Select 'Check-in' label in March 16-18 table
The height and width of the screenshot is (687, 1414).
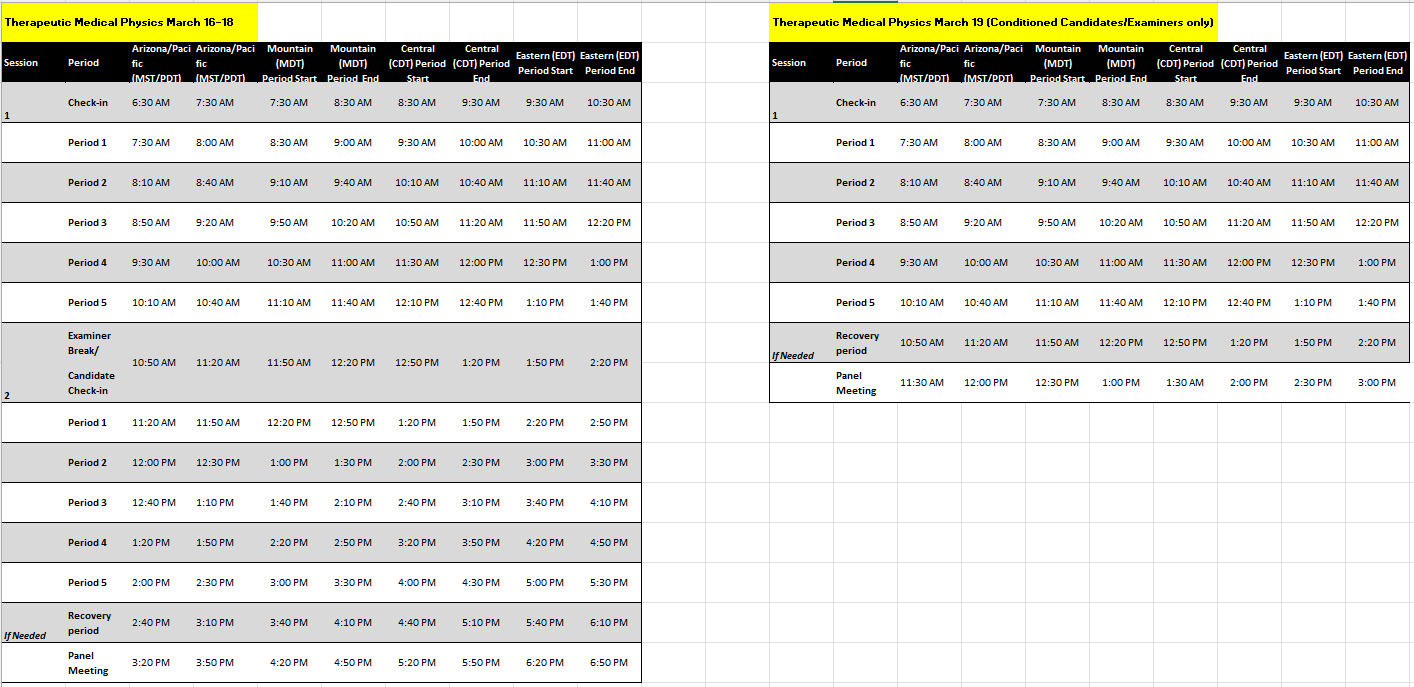[x=88, y=103]
